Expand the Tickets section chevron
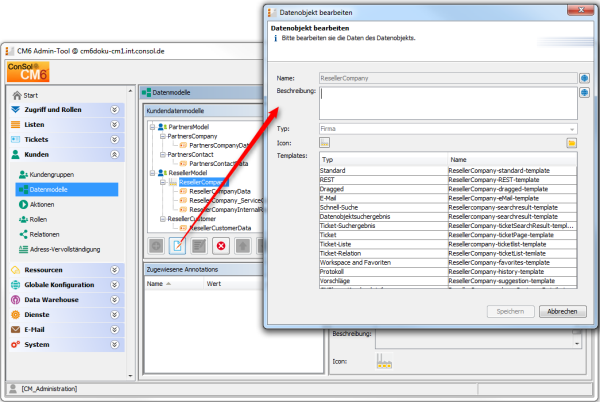The height and width of the screenshot is (402, 600). pyautogui.click(x=114, y=140)
